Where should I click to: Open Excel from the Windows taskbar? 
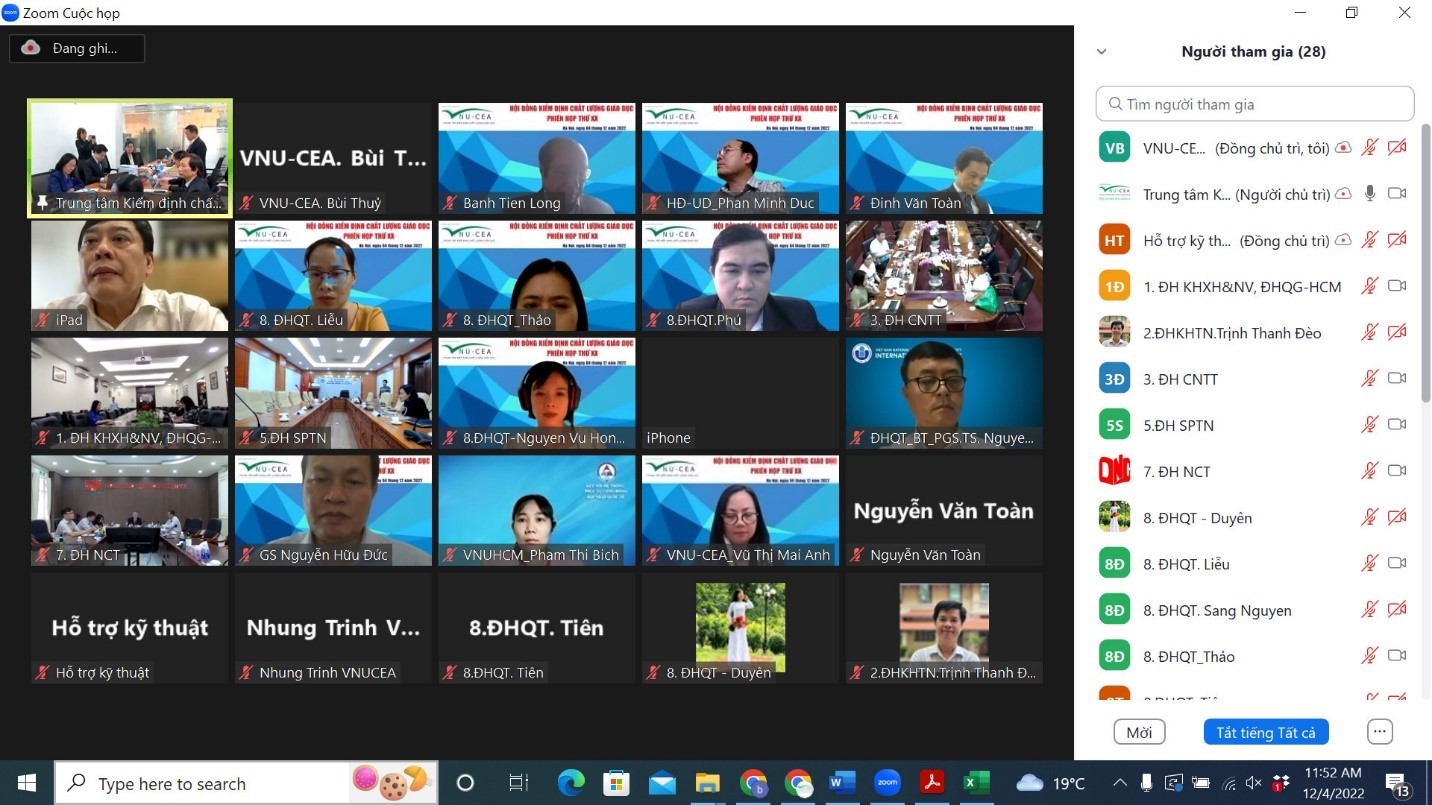click(x=976, y=783)
